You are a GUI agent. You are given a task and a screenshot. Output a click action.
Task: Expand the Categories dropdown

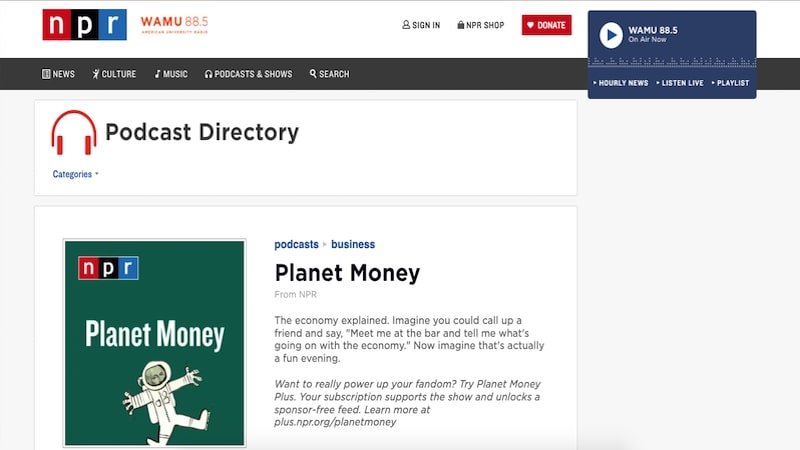click(76, 174)
